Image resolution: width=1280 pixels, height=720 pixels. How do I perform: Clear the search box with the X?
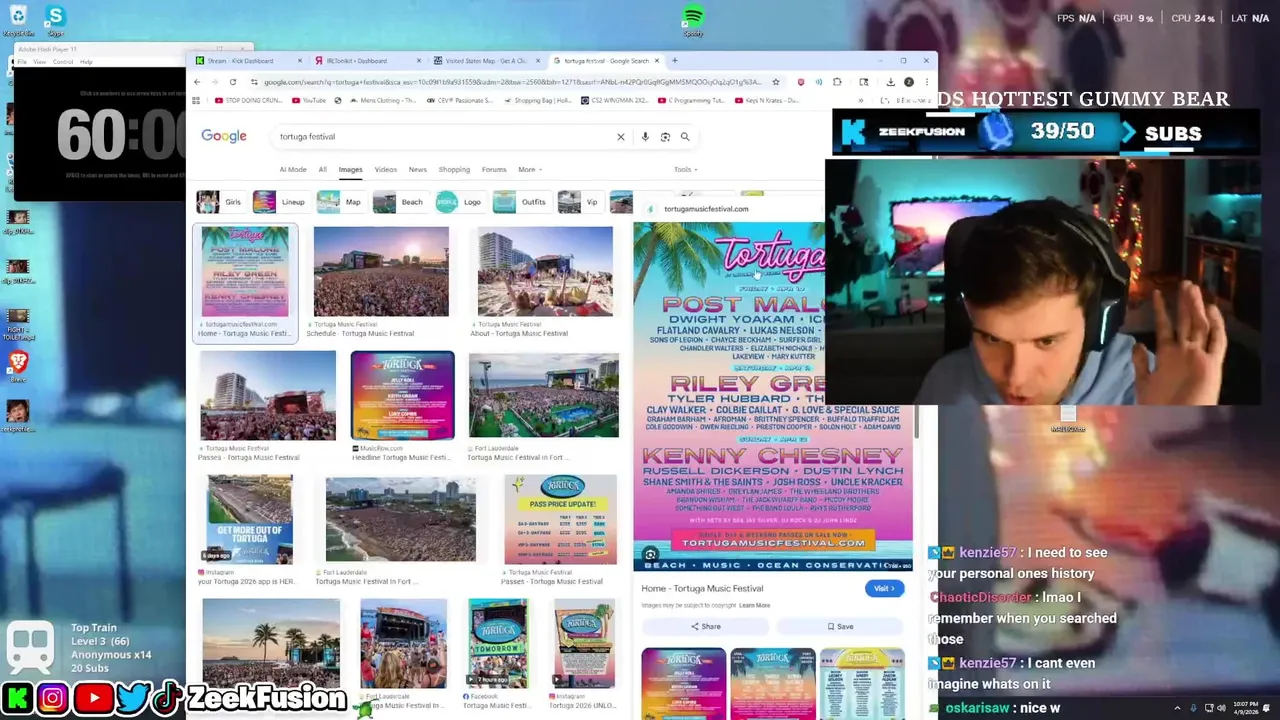pos(620,137)
